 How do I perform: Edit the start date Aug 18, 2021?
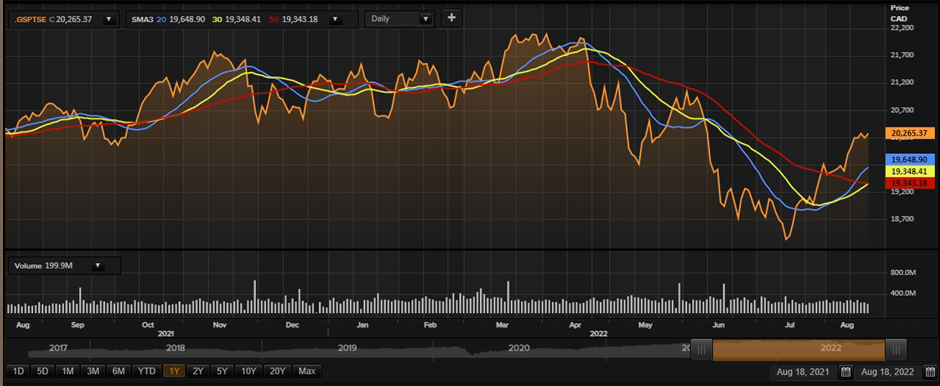(x=803, y=372)
